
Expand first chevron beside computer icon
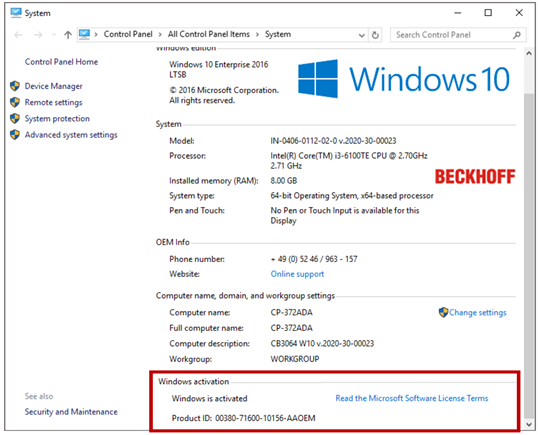point(96,35)
